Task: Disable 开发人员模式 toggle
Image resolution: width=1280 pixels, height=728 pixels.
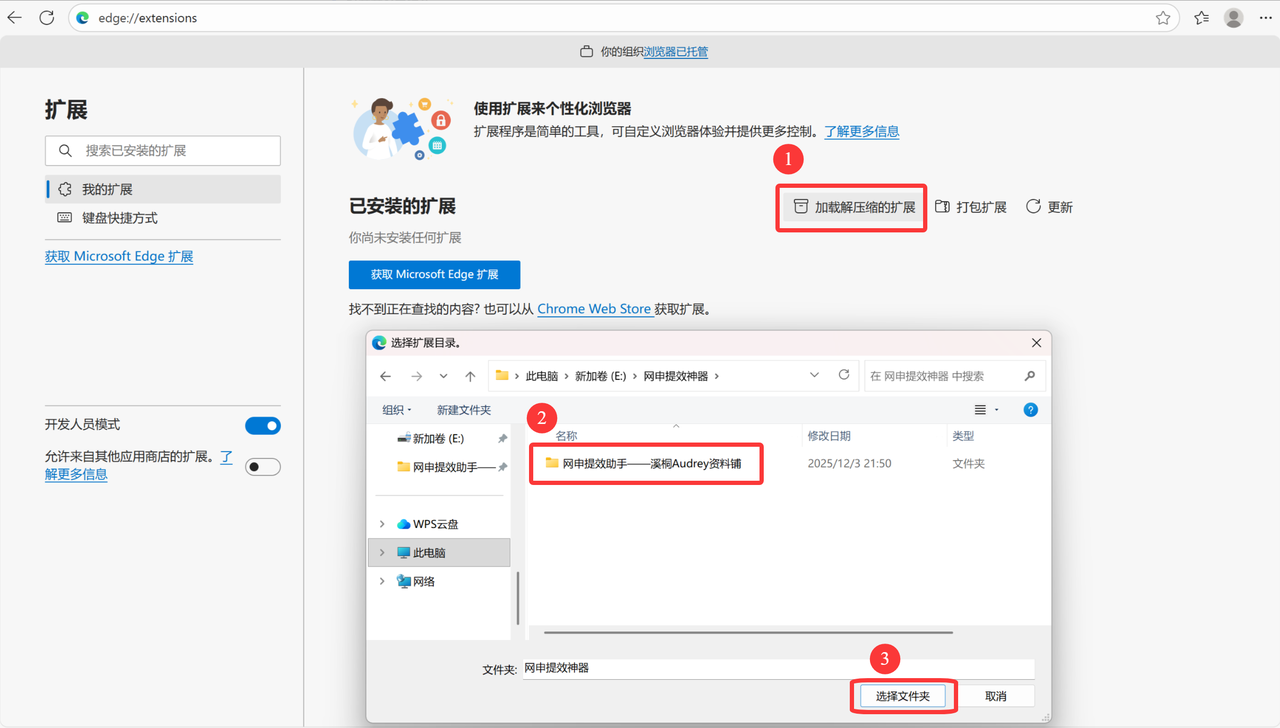Action: click(x=262, y=425)
